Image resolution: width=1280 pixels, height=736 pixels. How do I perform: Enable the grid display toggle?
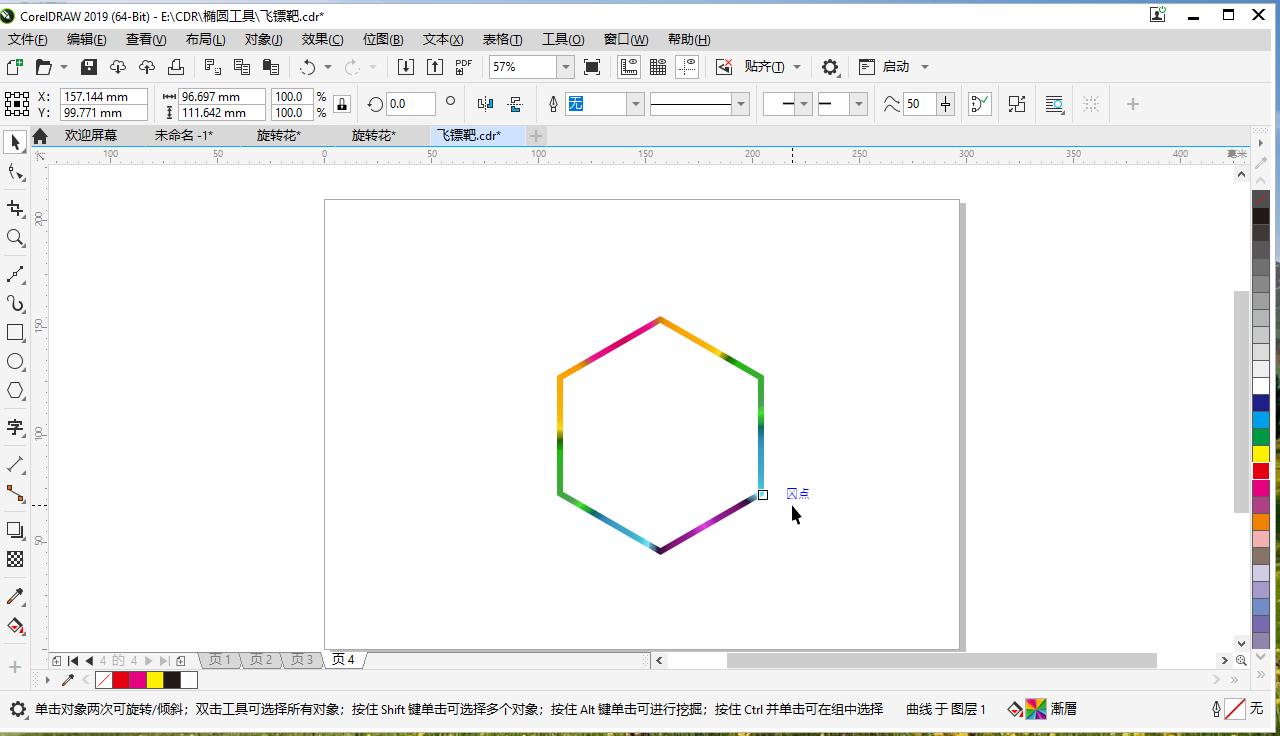(658, 67)
